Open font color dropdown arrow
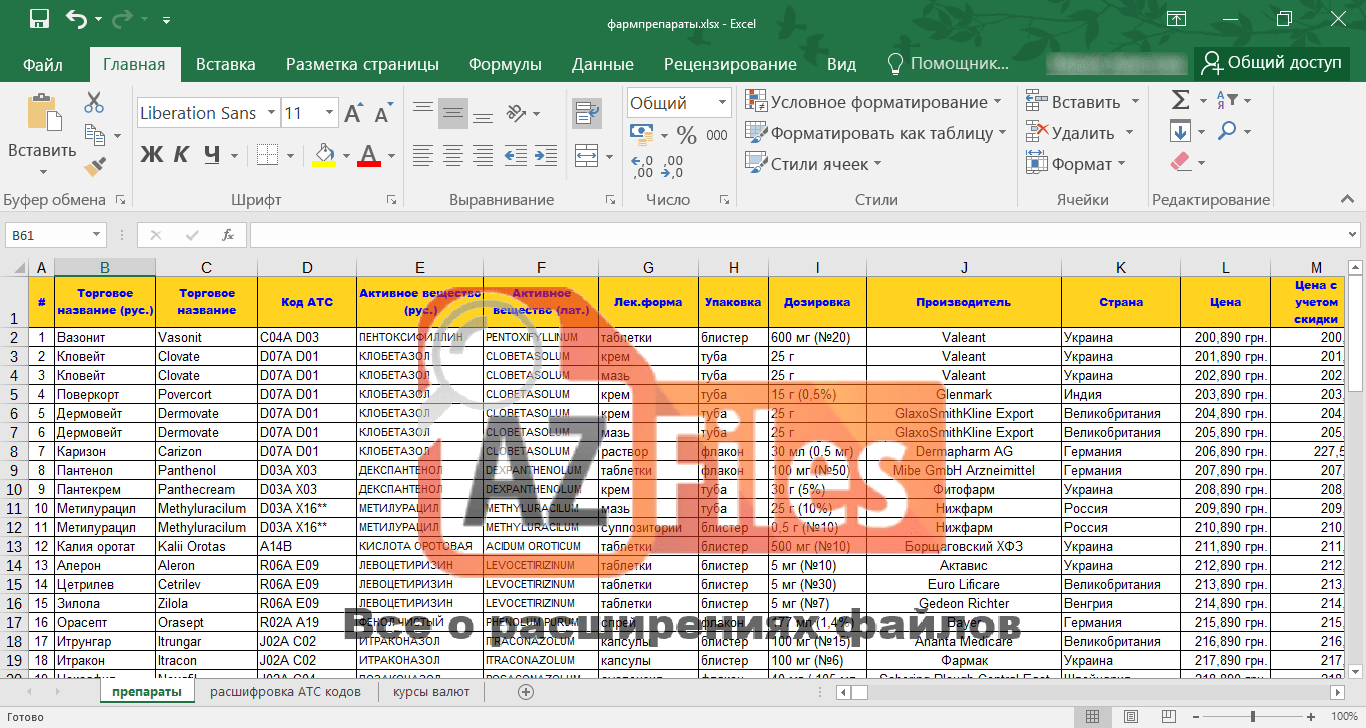Screen dimensions: 1366x728 391,156
